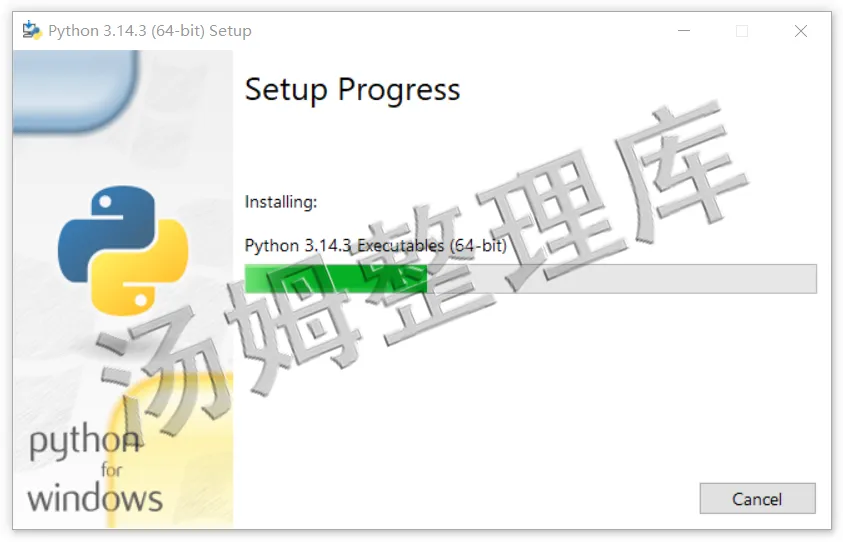The height and width of the screenshot is (542, 843).
Task: Click the green filled part of progress bar
Action: (x=335, y=279)
